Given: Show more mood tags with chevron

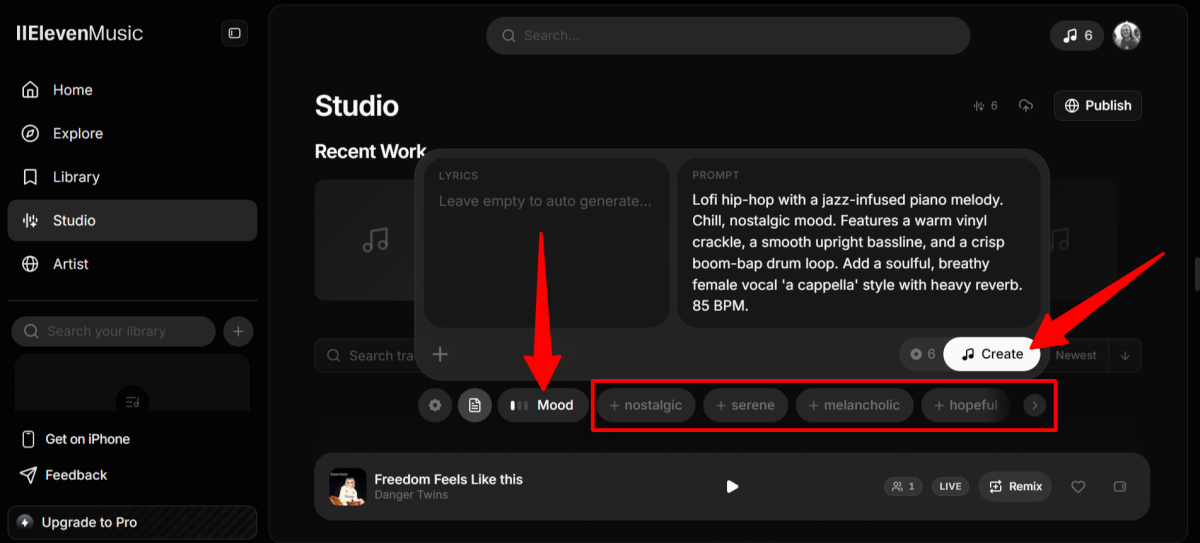Looking at the screenshot, I should point(1035,405).
